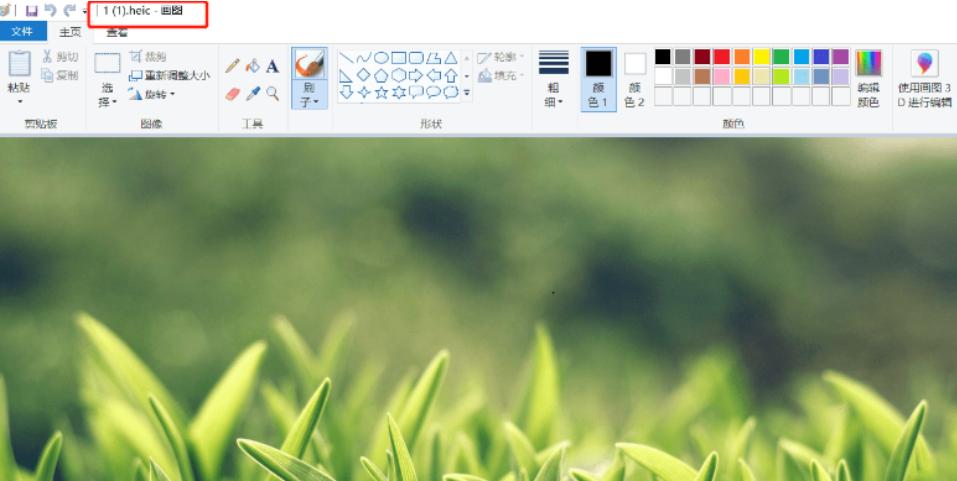Screen dimensions: 957x481
Task: Expand the shapes gallery more arrow
Action: (x=467, y=93)
